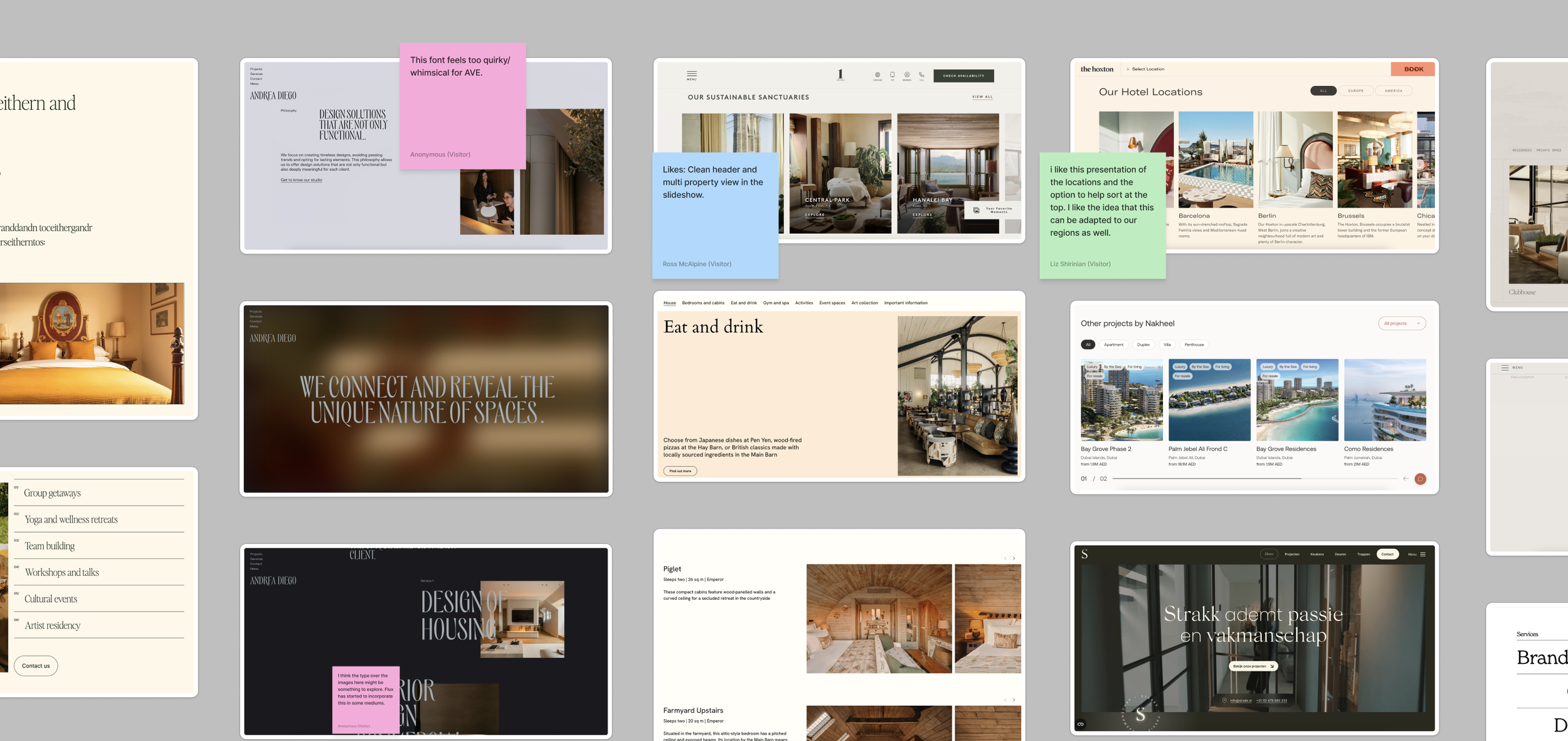The width and height of the screenshot is (1568, 741).
Task: Open the Eat and drink tab
Action: click(x=743, y=303)
